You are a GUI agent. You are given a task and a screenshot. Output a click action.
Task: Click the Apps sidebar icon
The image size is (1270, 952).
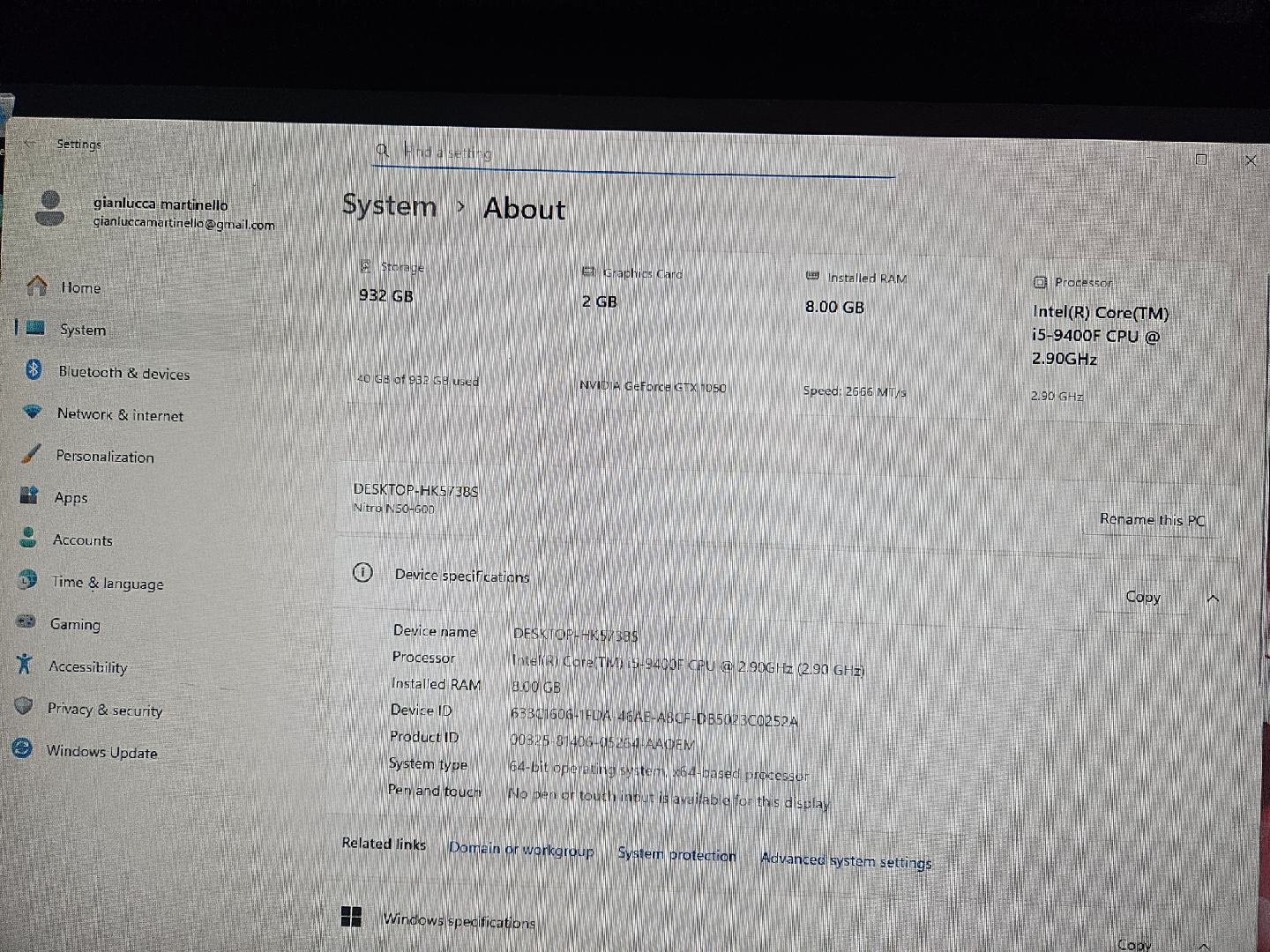click(29, 495)
